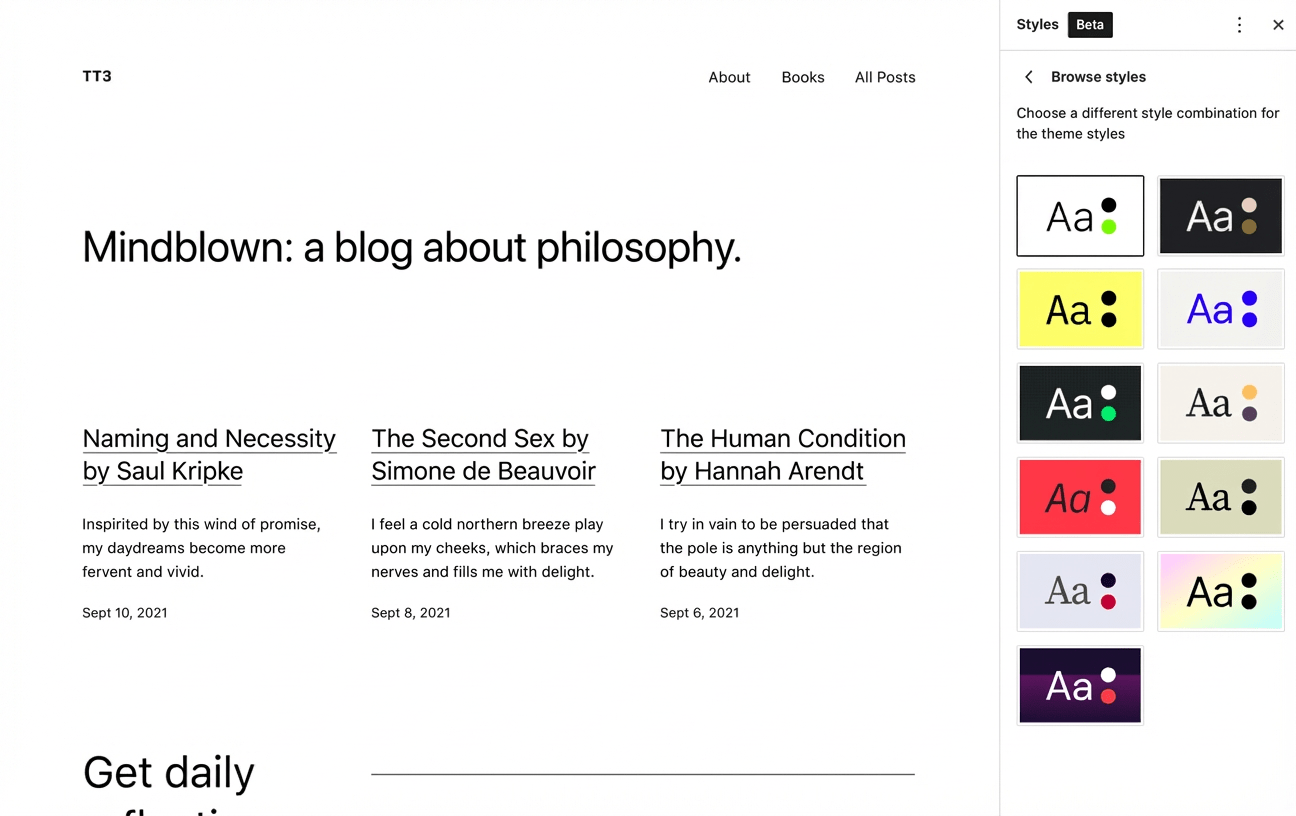Close the Styles panel

[1278, 25]
